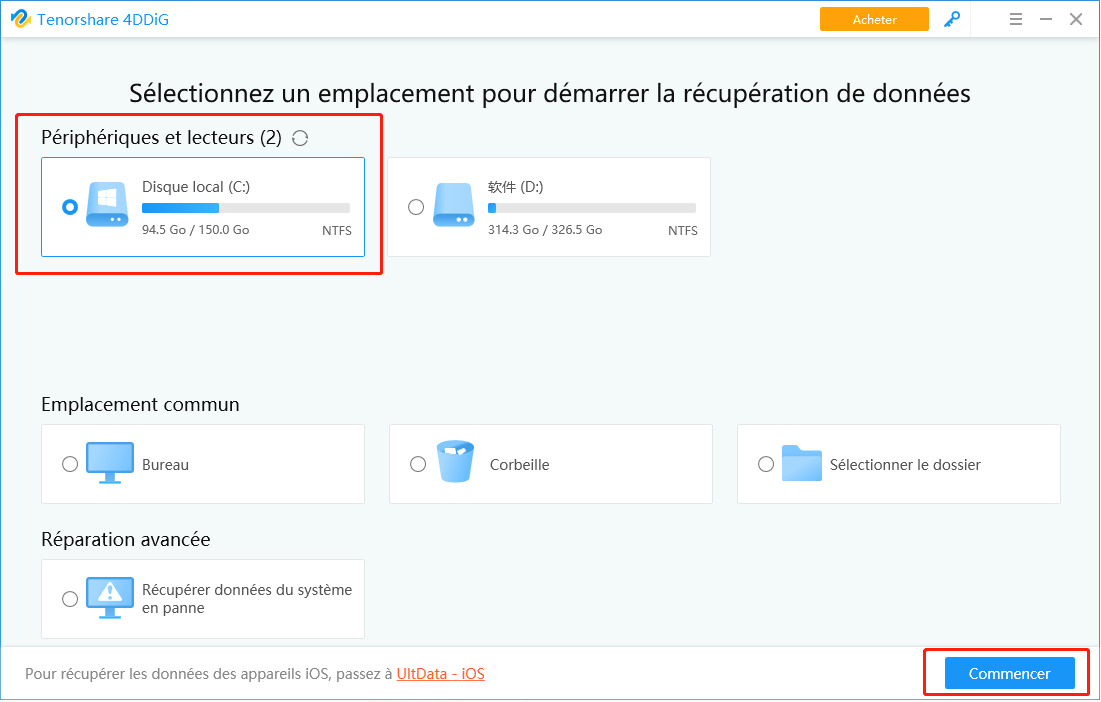Open the UltData - iOS link
Viewport: 1101px width, 702px height.
tap(440, 674)
